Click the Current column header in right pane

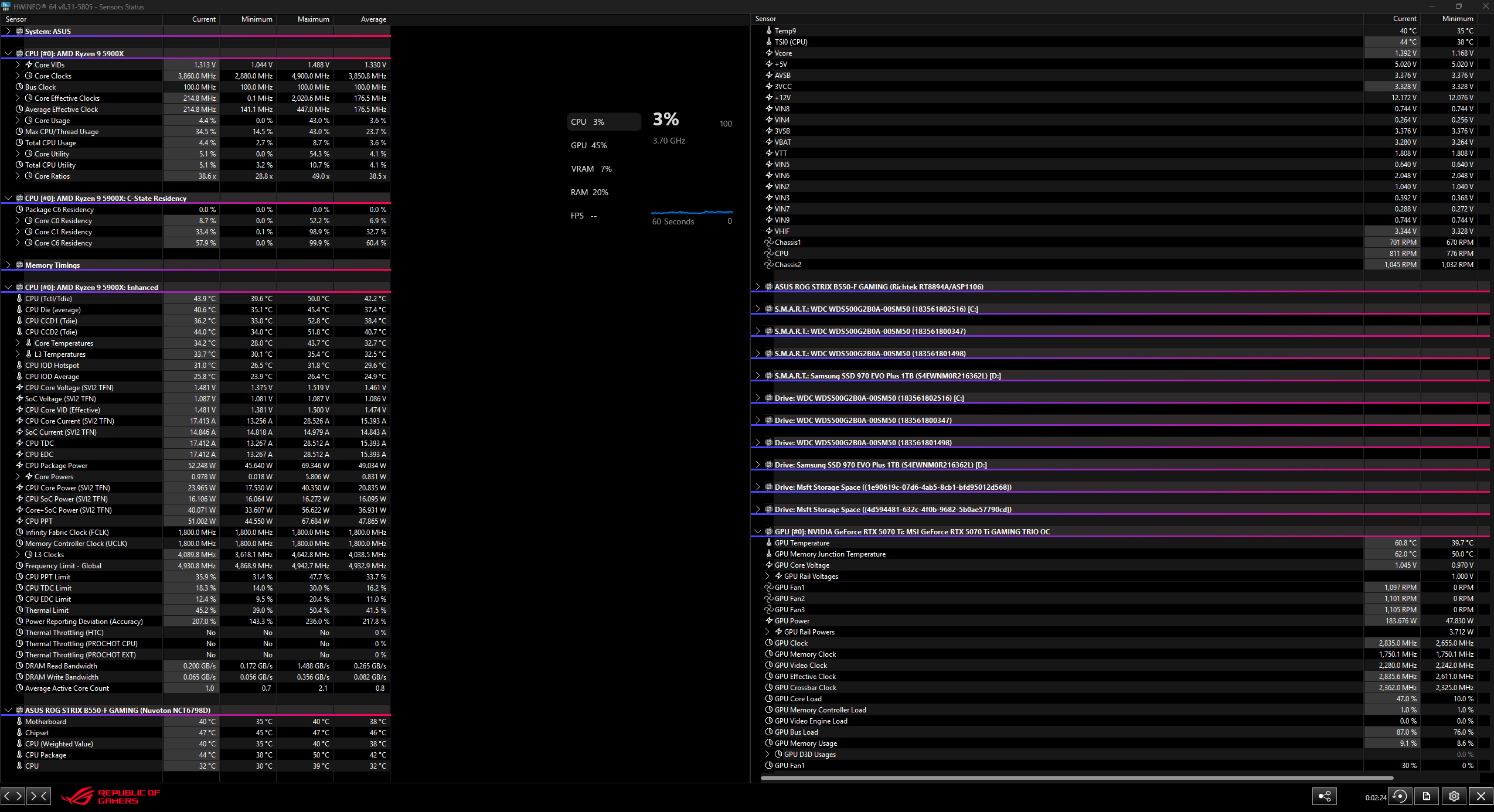[x=1393, y=19]
